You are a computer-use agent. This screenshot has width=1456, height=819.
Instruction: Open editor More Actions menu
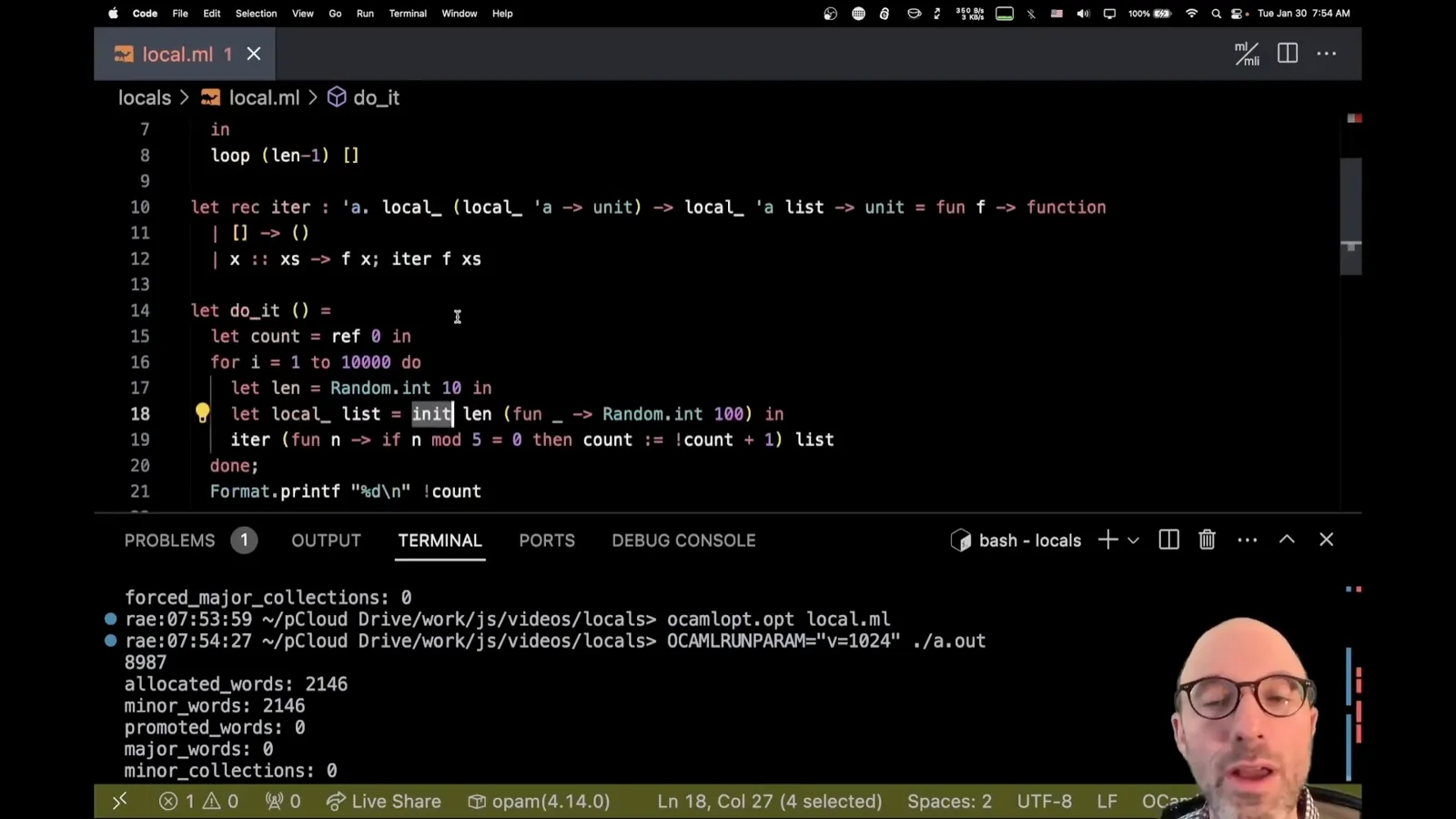1327,54
